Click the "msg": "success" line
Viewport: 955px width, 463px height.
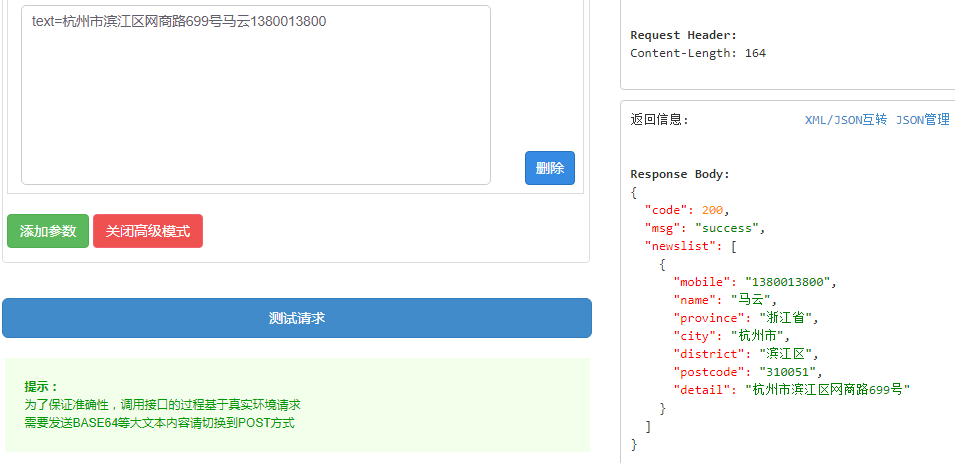705,228
